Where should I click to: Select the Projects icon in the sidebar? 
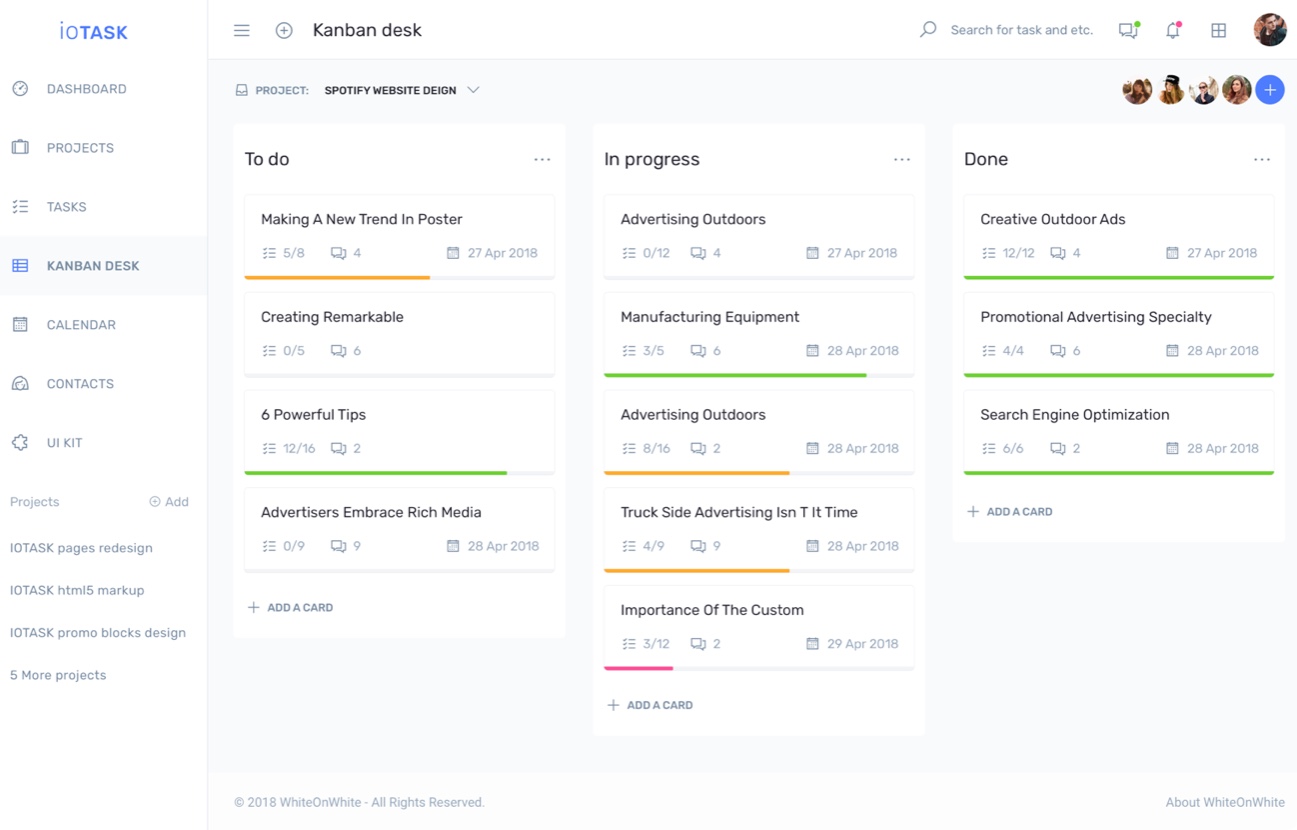[20, 147]
